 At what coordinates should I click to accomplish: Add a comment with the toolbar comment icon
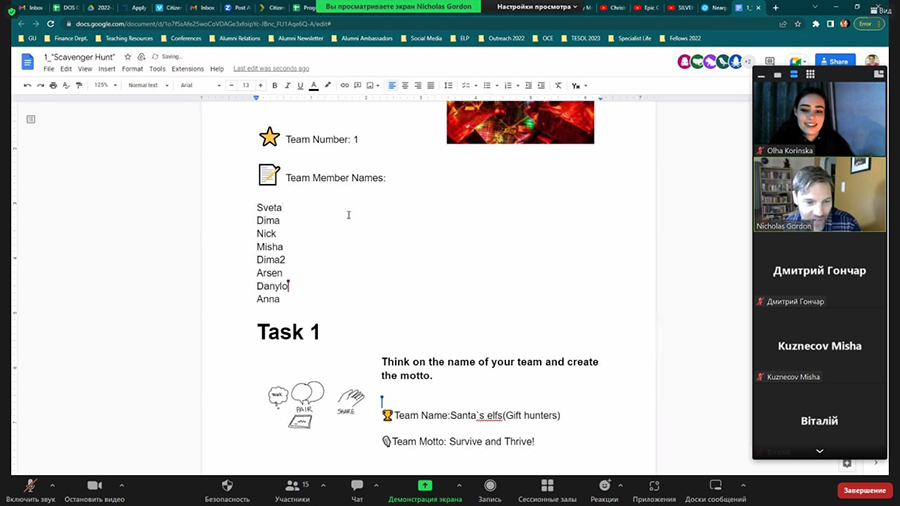[358, 85]
